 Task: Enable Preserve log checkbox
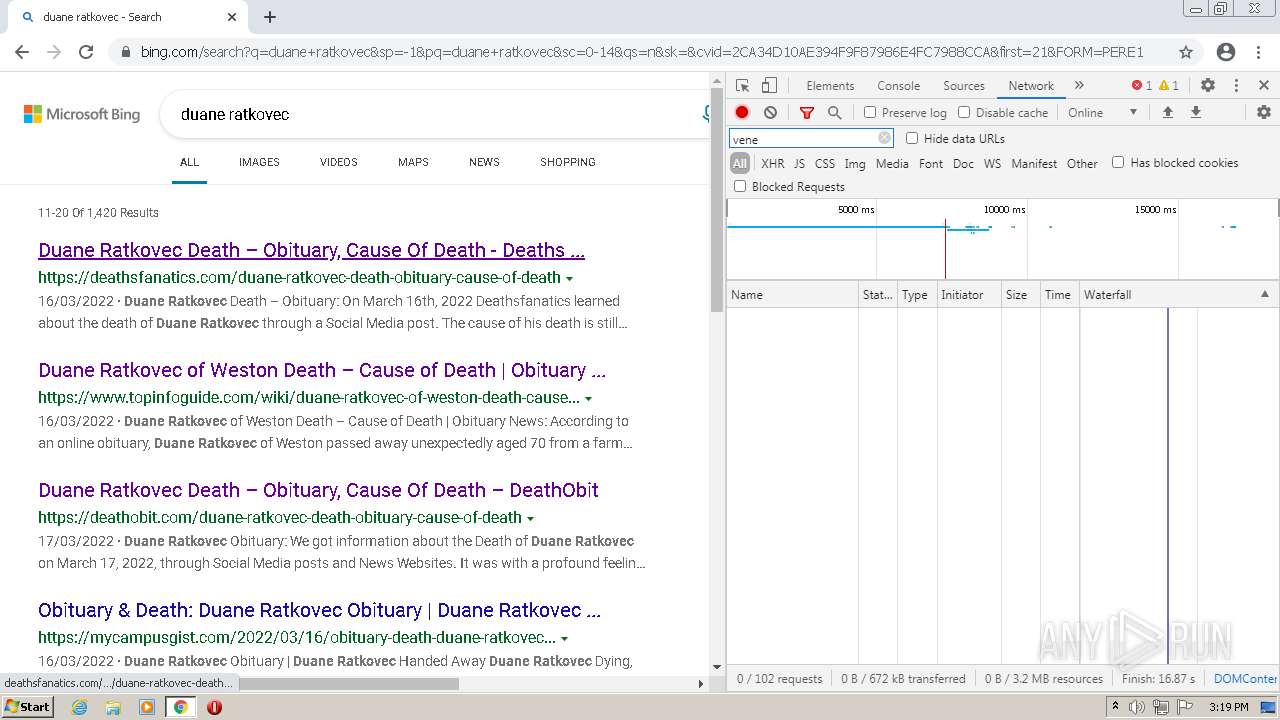(870, 113)
